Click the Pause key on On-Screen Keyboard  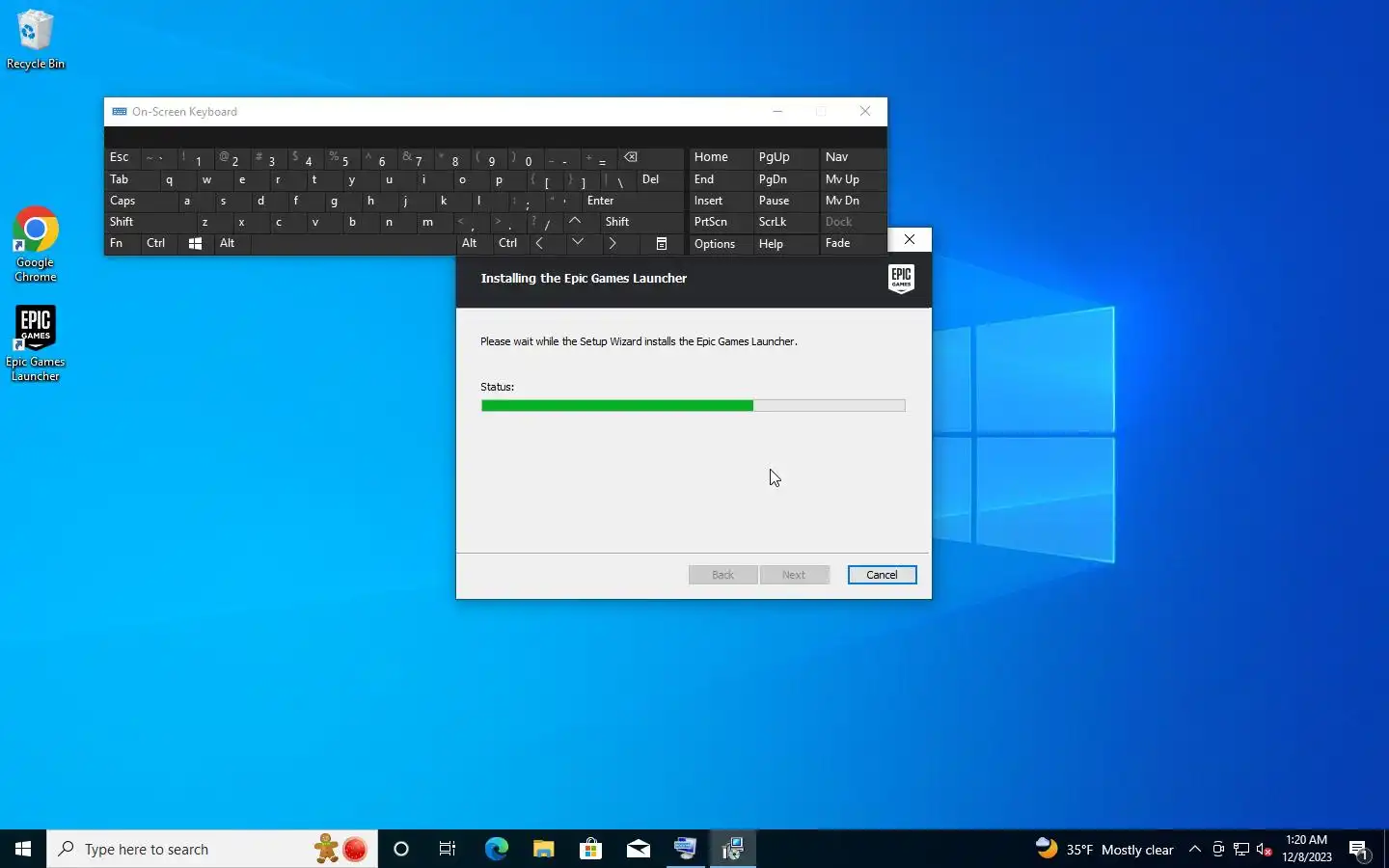click(785, 201)
